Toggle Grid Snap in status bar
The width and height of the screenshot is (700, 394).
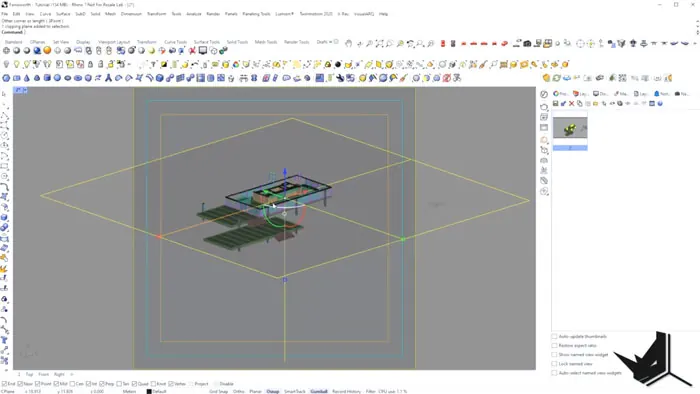219,391
